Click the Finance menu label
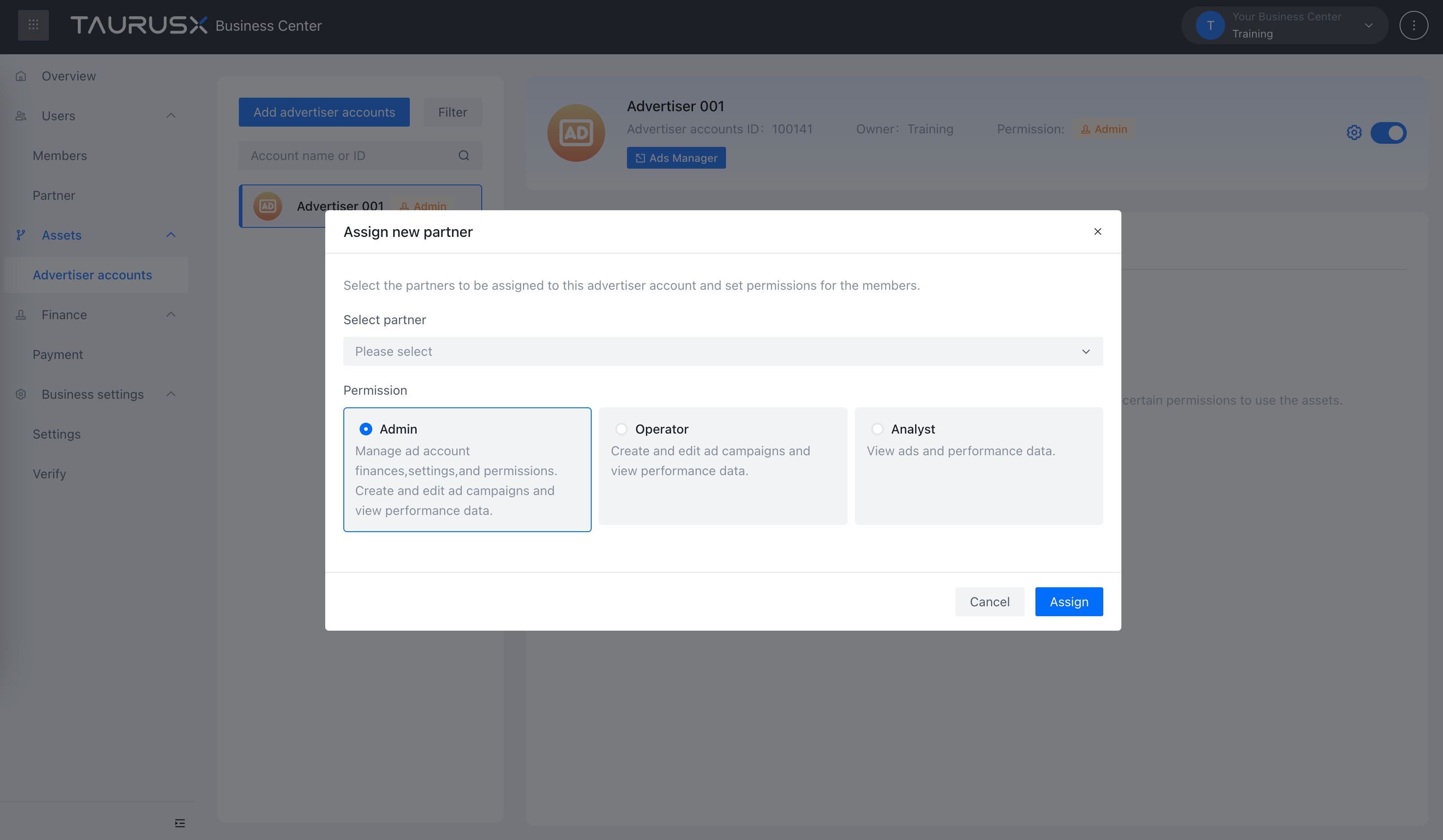This screenshot has width=1443, height=840. pos(64,315)
